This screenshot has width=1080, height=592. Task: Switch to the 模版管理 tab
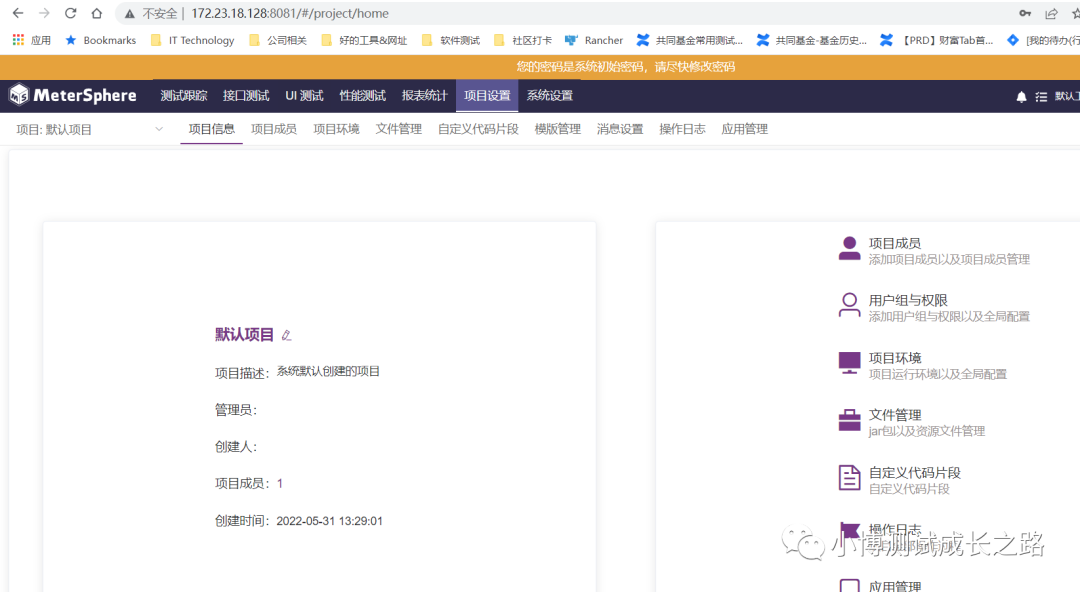pyautogui.click(x=557, y=129)
